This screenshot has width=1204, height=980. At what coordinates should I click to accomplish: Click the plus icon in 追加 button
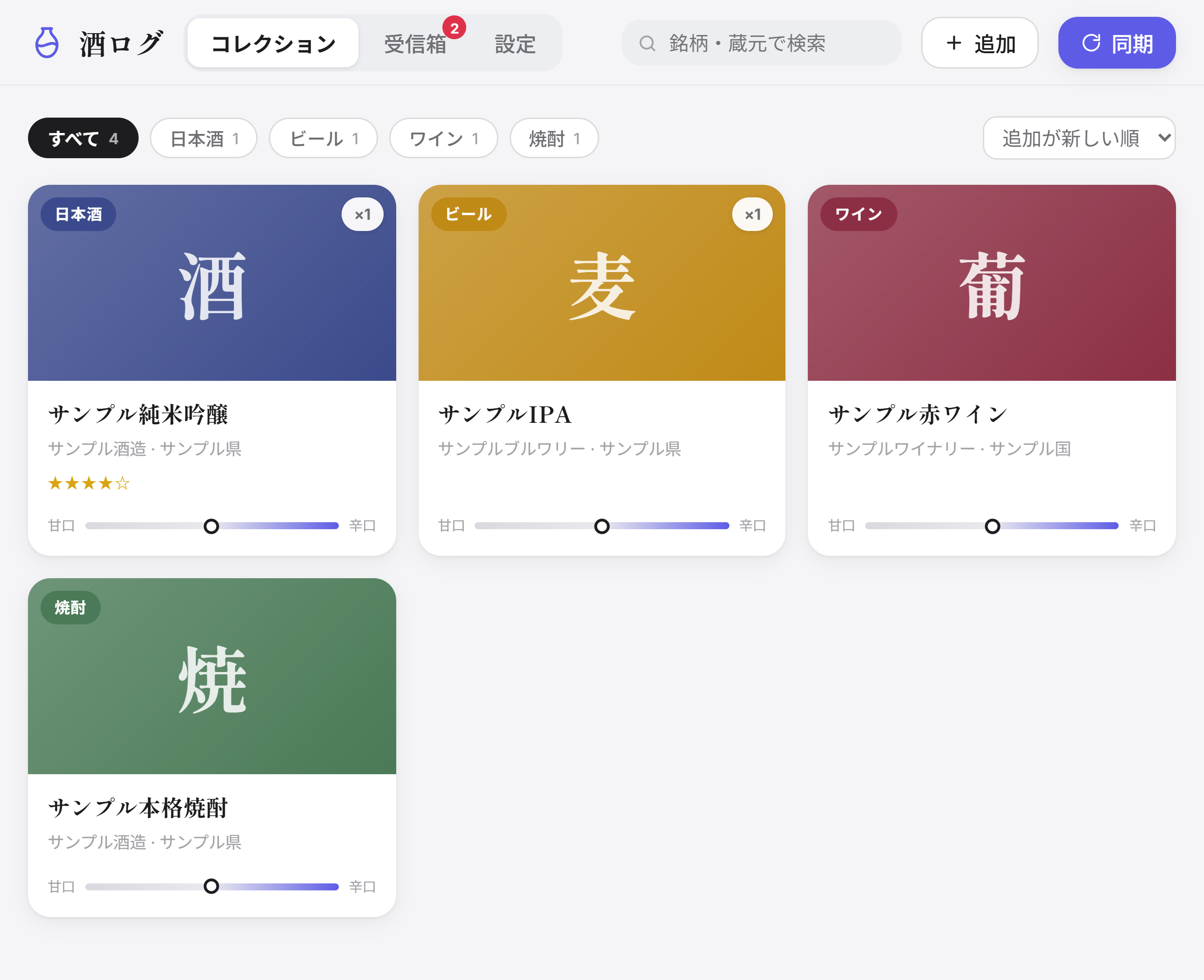click(954, 43)
